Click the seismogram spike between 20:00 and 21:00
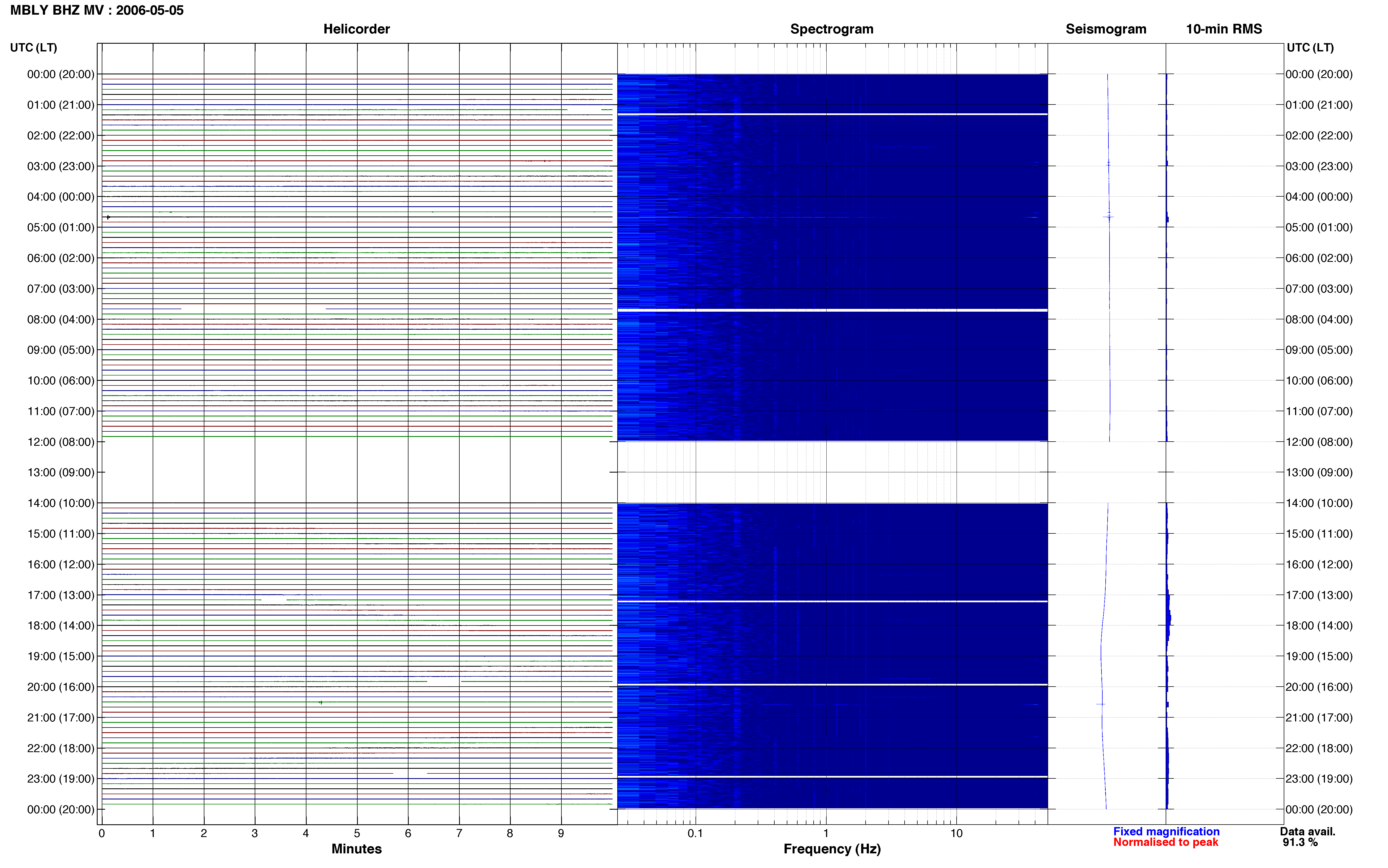 [1101, 704]
